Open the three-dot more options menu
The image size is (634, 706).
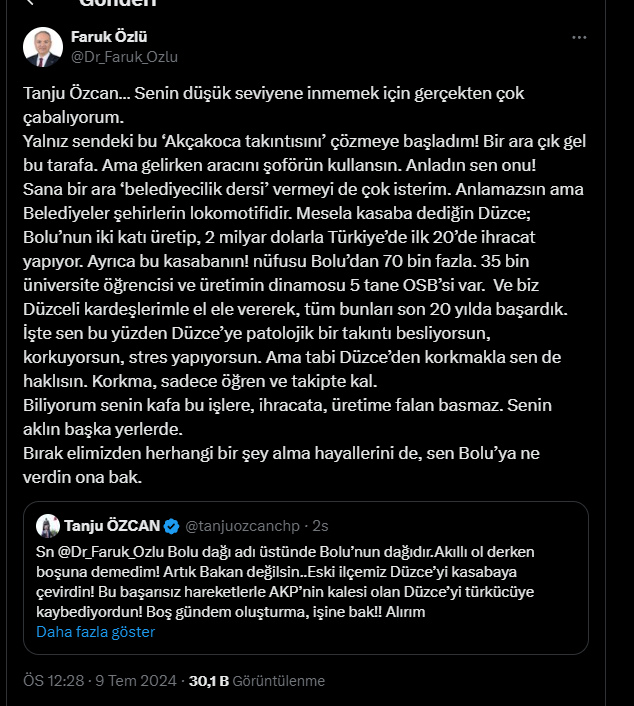579,37
